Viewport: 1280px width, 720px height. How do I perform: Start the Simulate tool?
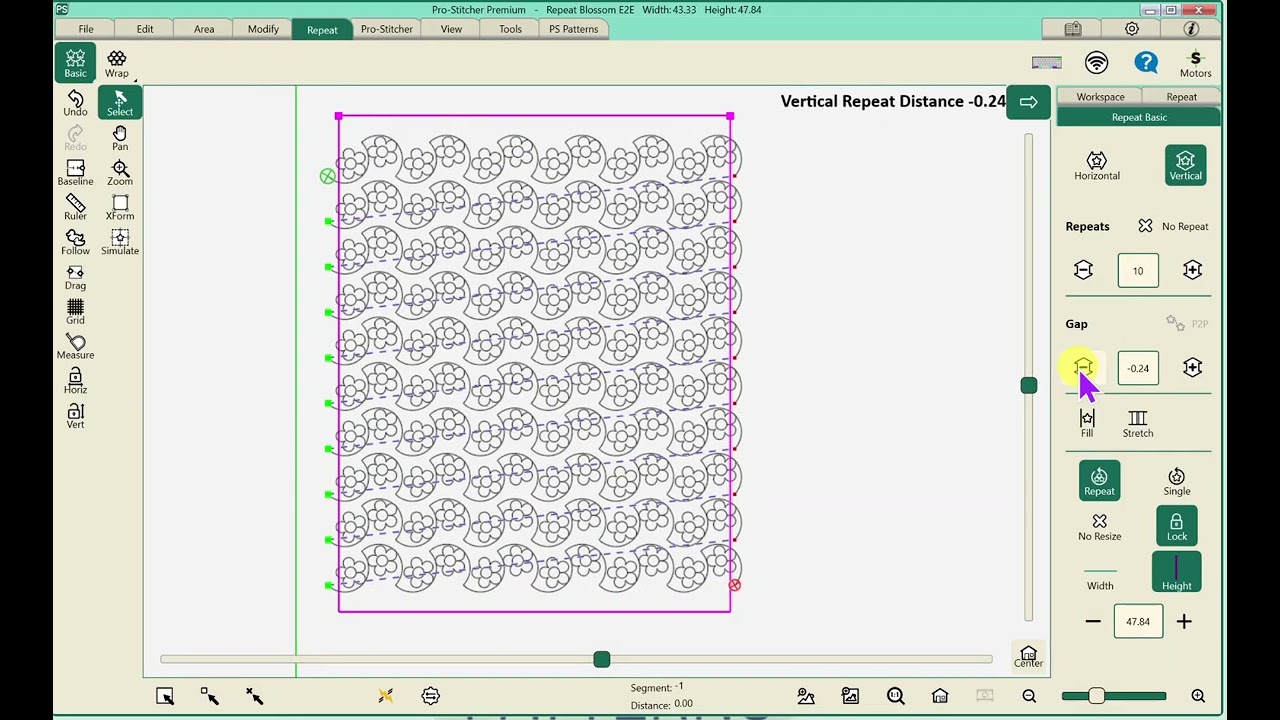(x=120, y=243)
